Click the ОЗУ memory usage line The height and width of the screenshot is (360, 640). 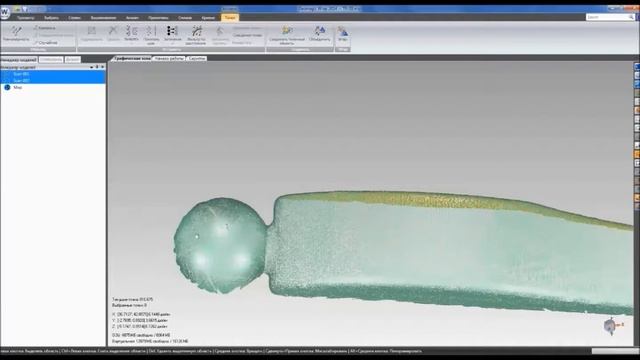pyautogui.click(x=141, y=335)
